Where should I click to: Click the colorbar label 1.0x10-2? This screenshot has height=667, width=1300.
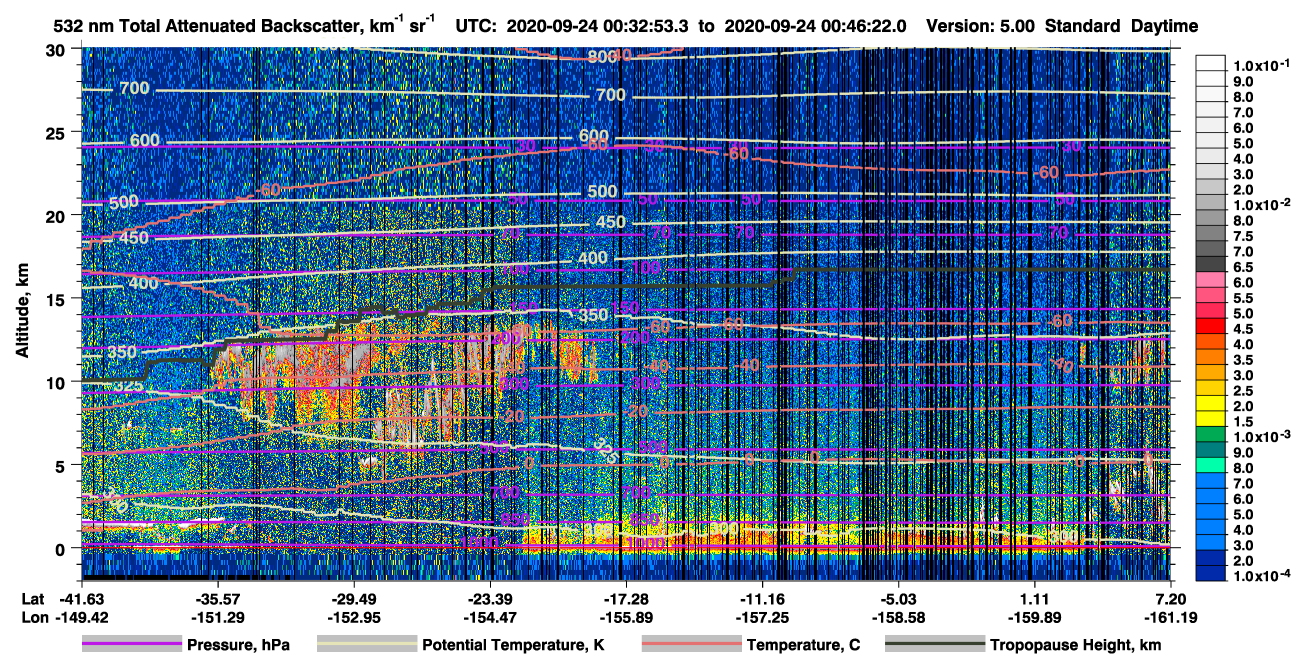coord(1262,204)
